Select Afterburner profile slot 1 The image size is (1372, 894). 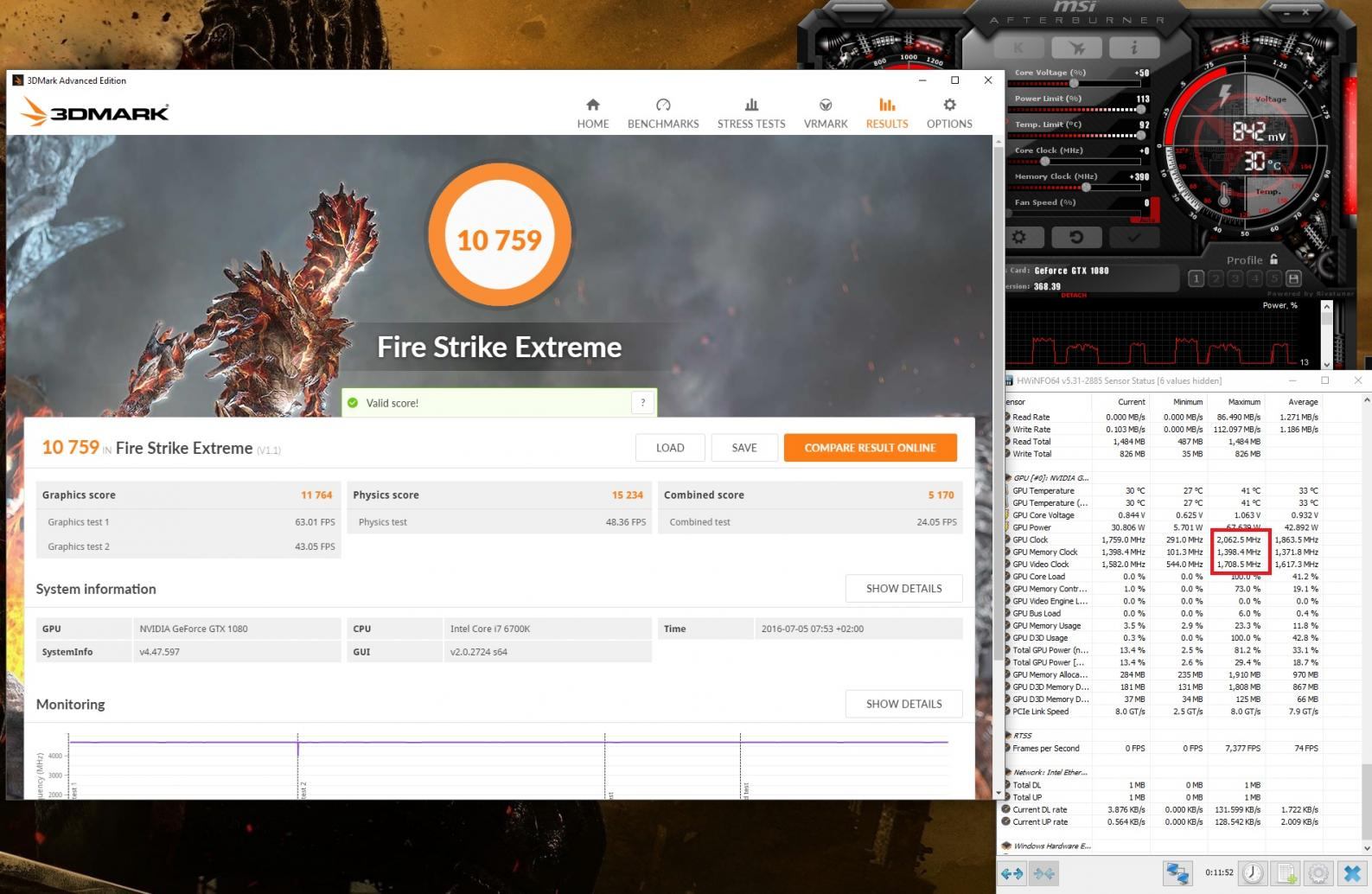tap(1196, 278)
